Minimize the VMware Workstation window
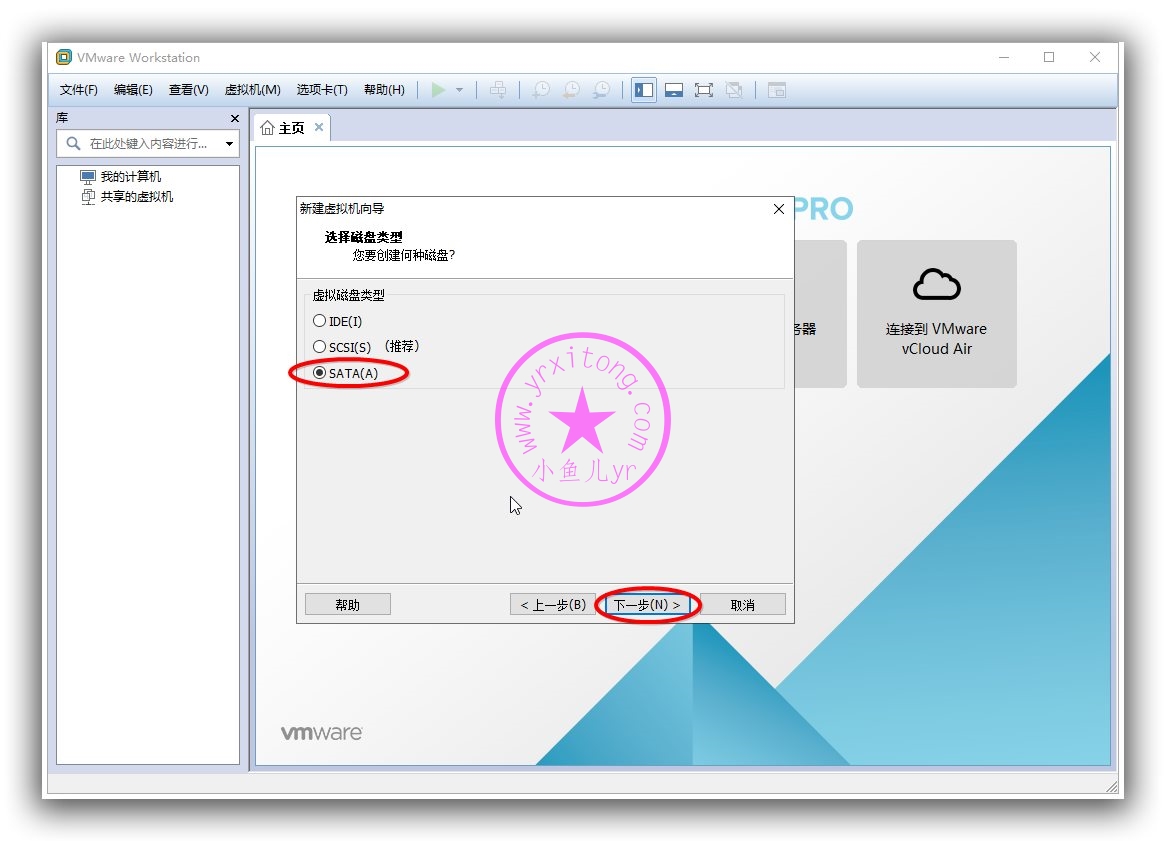The height and width of the screenshot is (841, 1166). [x=1004, y=57]
